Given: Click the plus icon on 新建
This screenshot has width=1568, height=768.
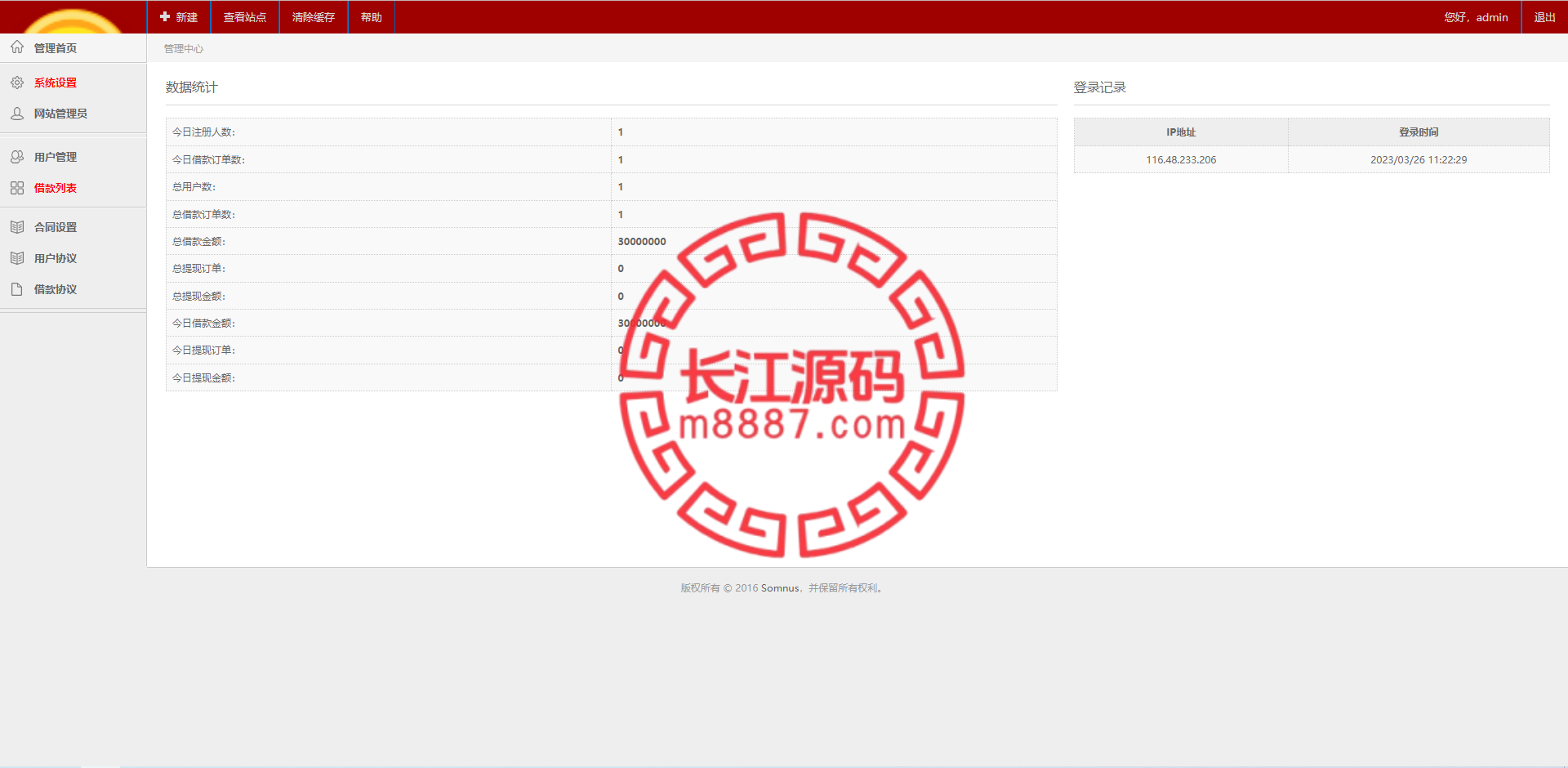Looking at the screenshot, I should point(165,16).
